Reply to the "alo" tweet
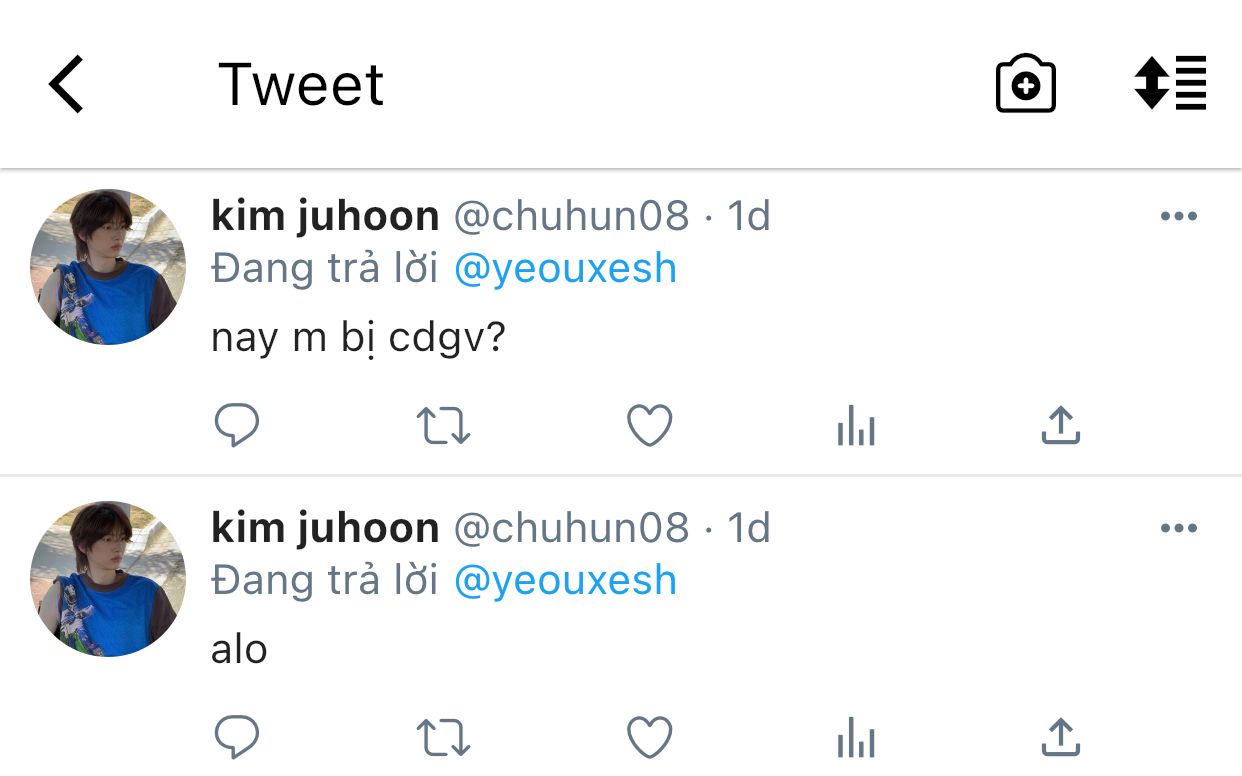The width and height of the screenshot is (1242, 776). click(x=237, y=739)
